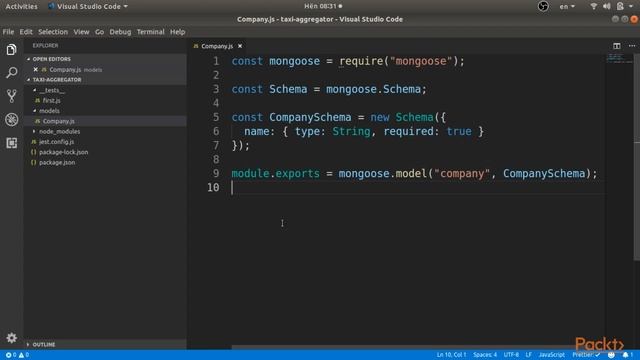Collapse the Open Editors section
This screenshot has width=640, height=360.
click(x=51, y=59)
